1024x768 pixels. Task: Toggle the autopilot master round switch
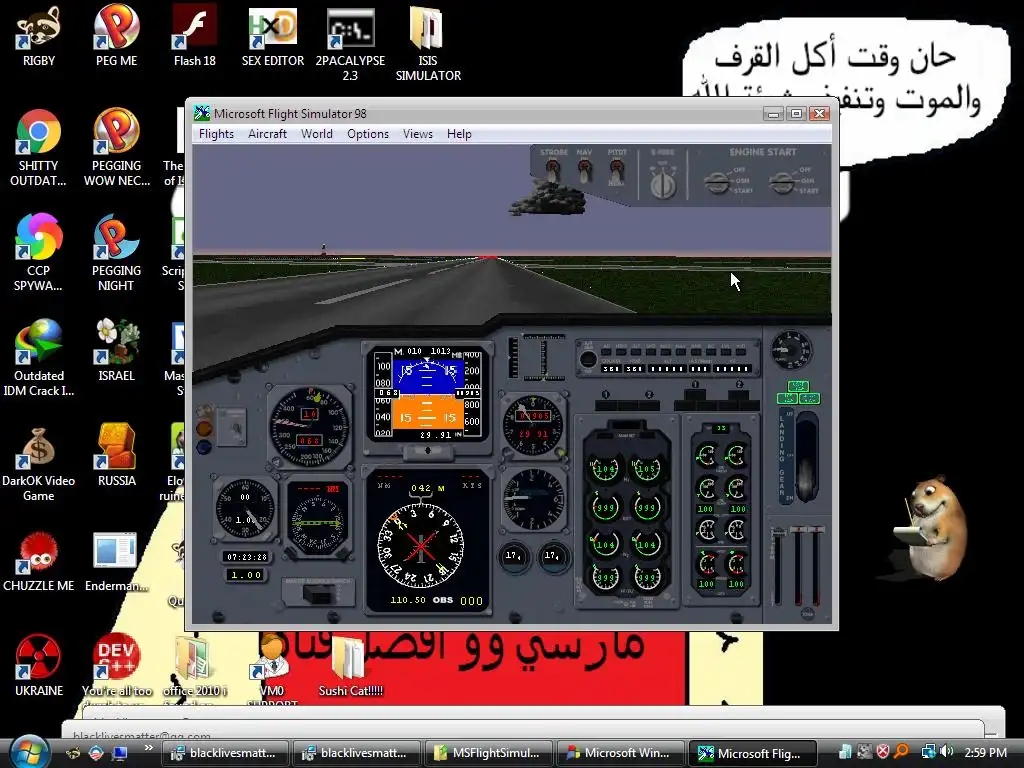tap(588, 359)
